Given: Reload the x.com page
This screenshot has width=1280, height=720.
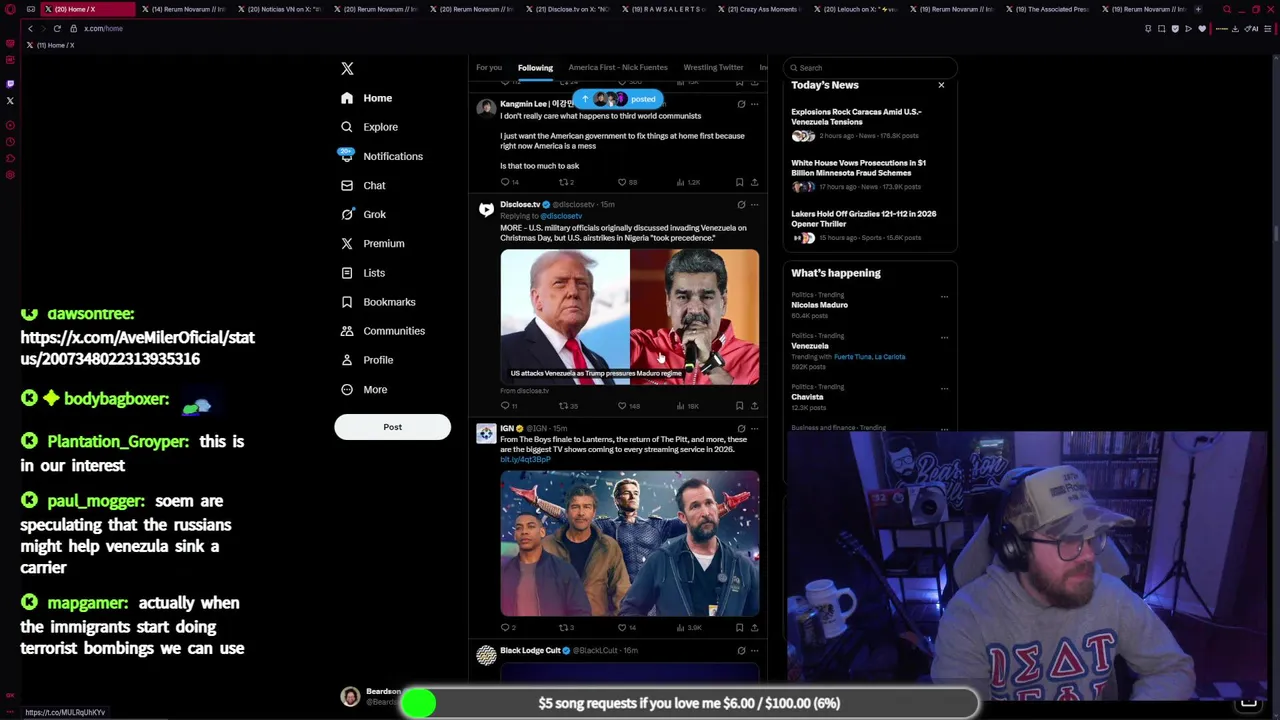Looking at the screenshot, I should point(57,29).
